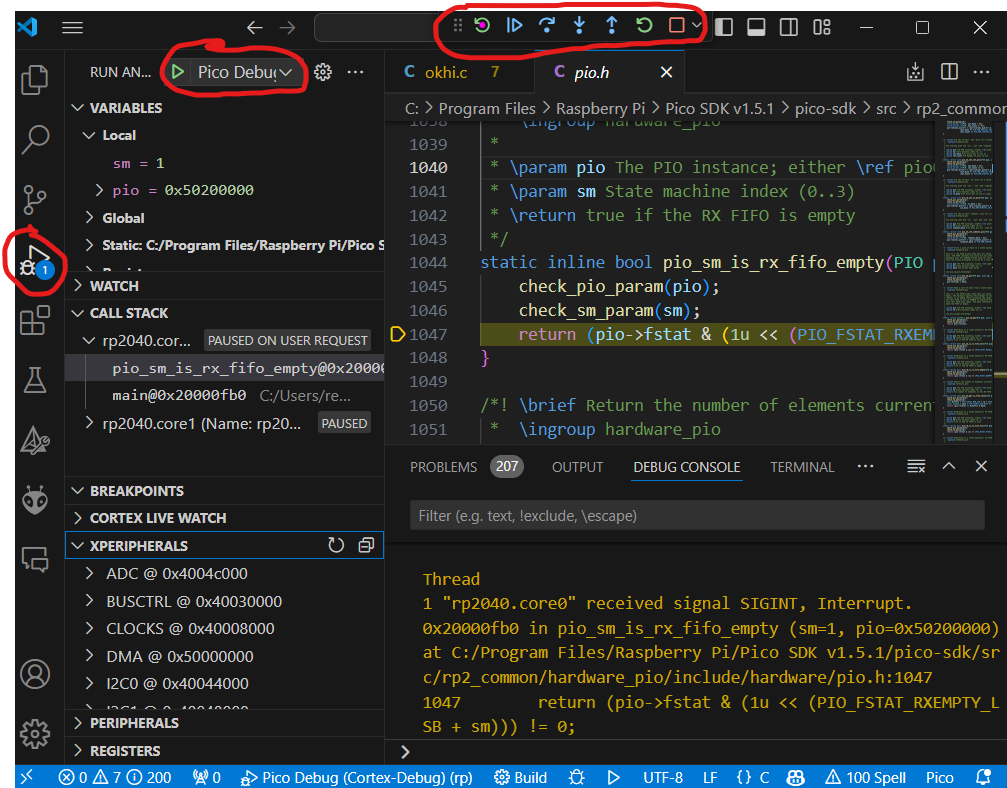This screenshot has height=788, width=1007.
Task: Customize the editor layout
Action: click(x=821, y=27)
